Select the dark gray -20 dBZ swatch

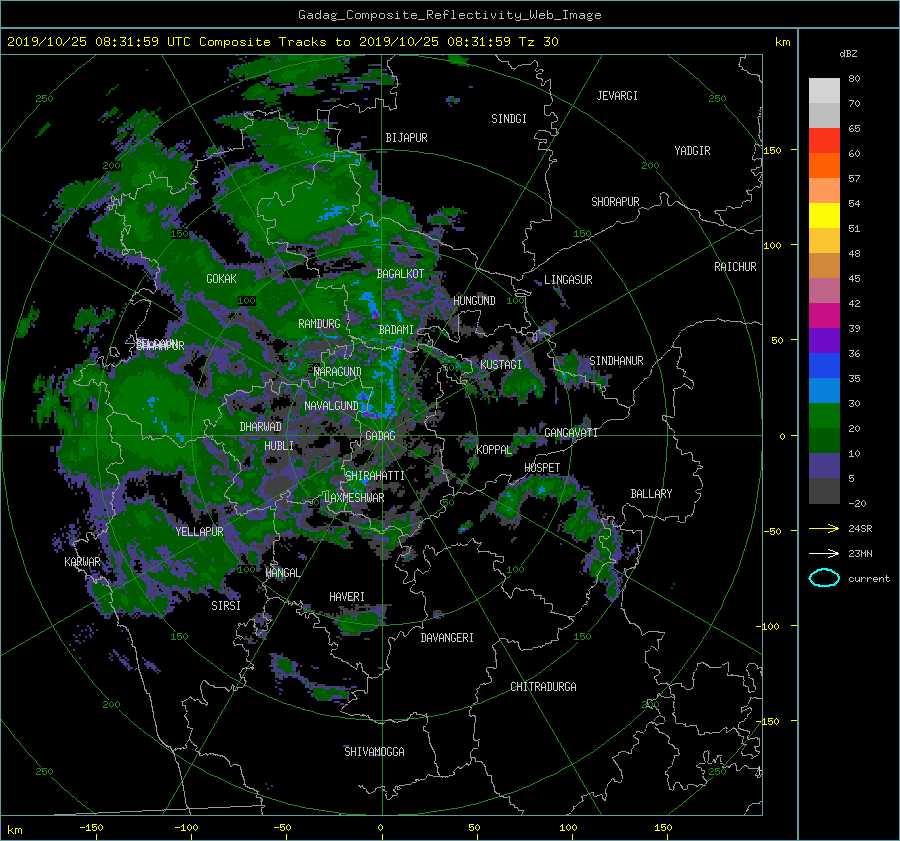click(x=824, y=490)
